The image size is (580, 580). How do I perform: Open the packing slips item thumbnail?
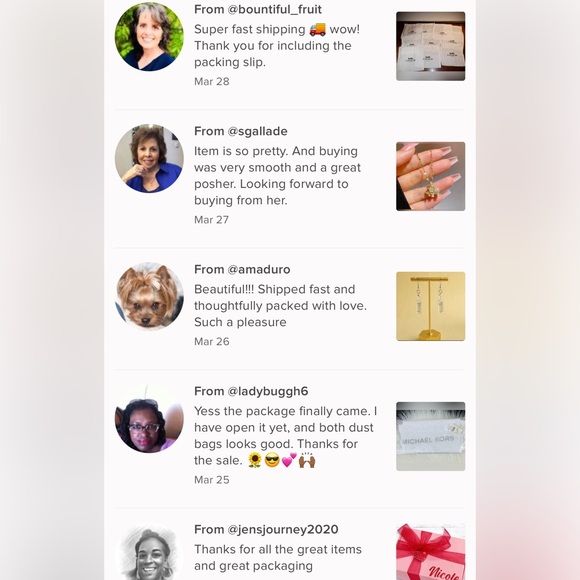coord(431,46)
